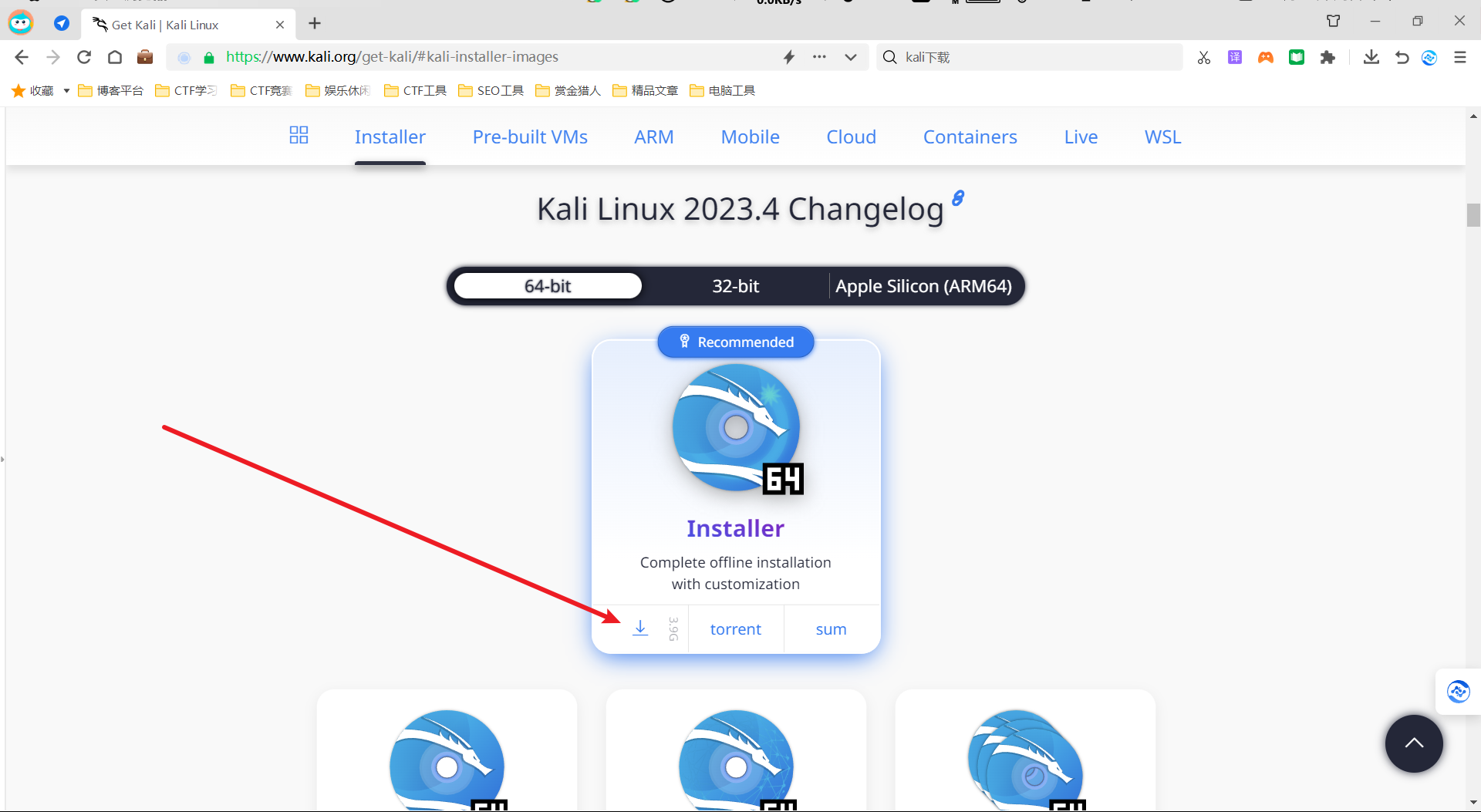Switch to the Mobile tab
The width and height of the screenshot is (1481, 812).
[750, 136]
